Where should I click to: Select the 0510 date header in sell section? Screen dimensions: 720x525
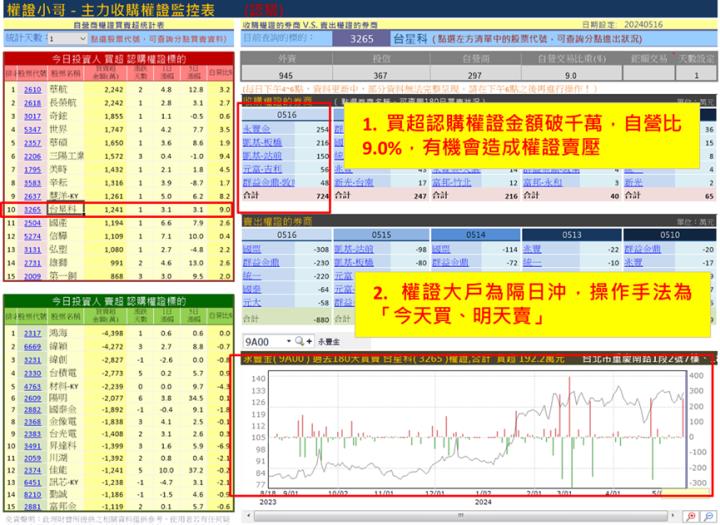[x=669, y=235]
